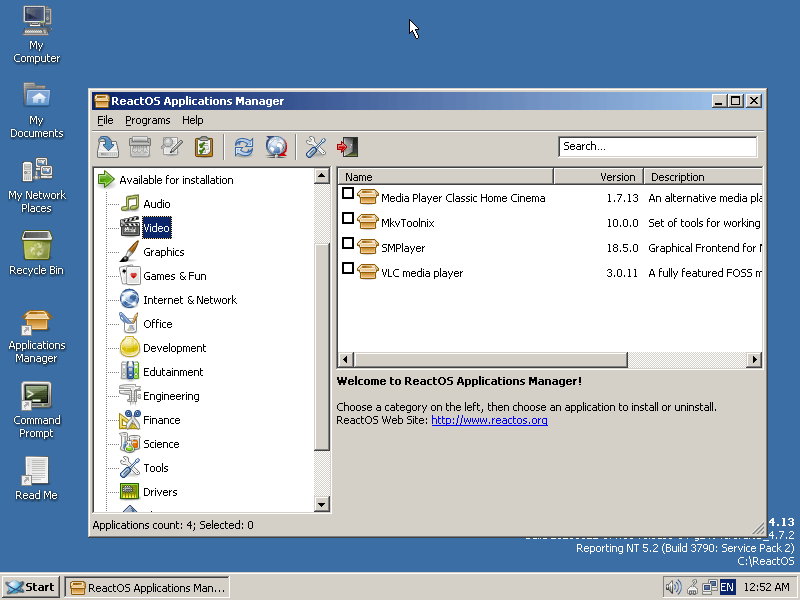
Task: Click the Search input field
Action: 657,147
